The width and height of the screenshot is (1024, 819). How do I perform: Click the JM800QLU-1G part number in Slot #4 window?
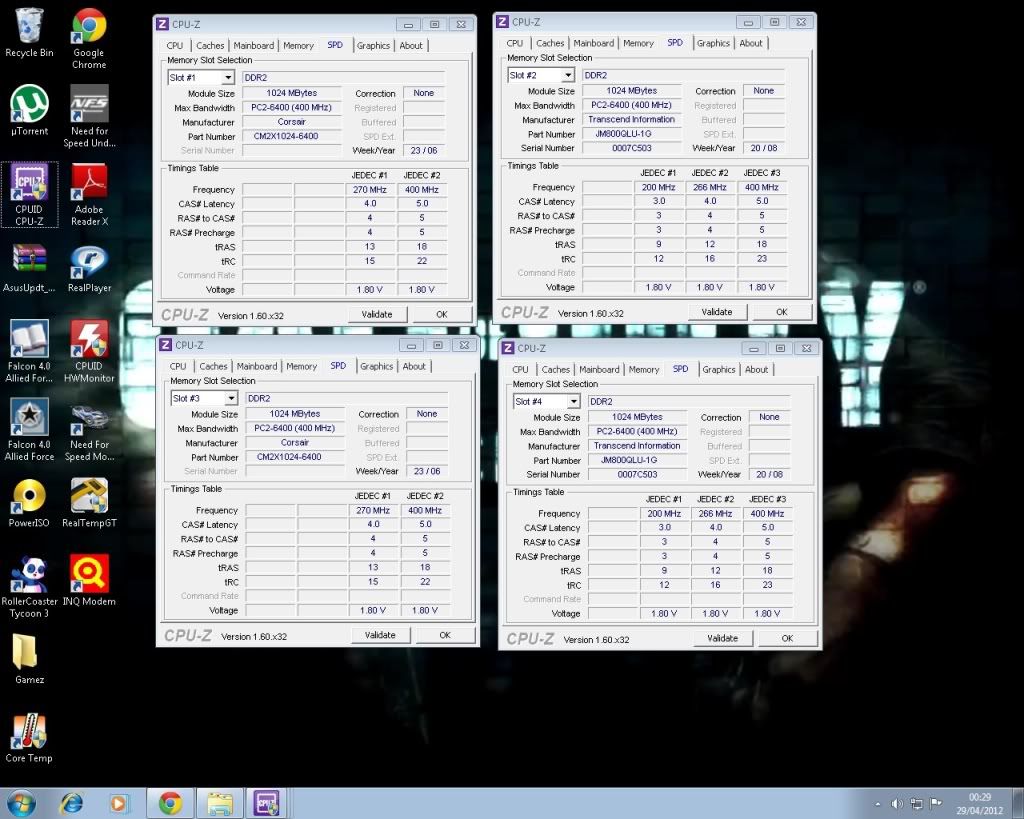click(x=637, y=460)
